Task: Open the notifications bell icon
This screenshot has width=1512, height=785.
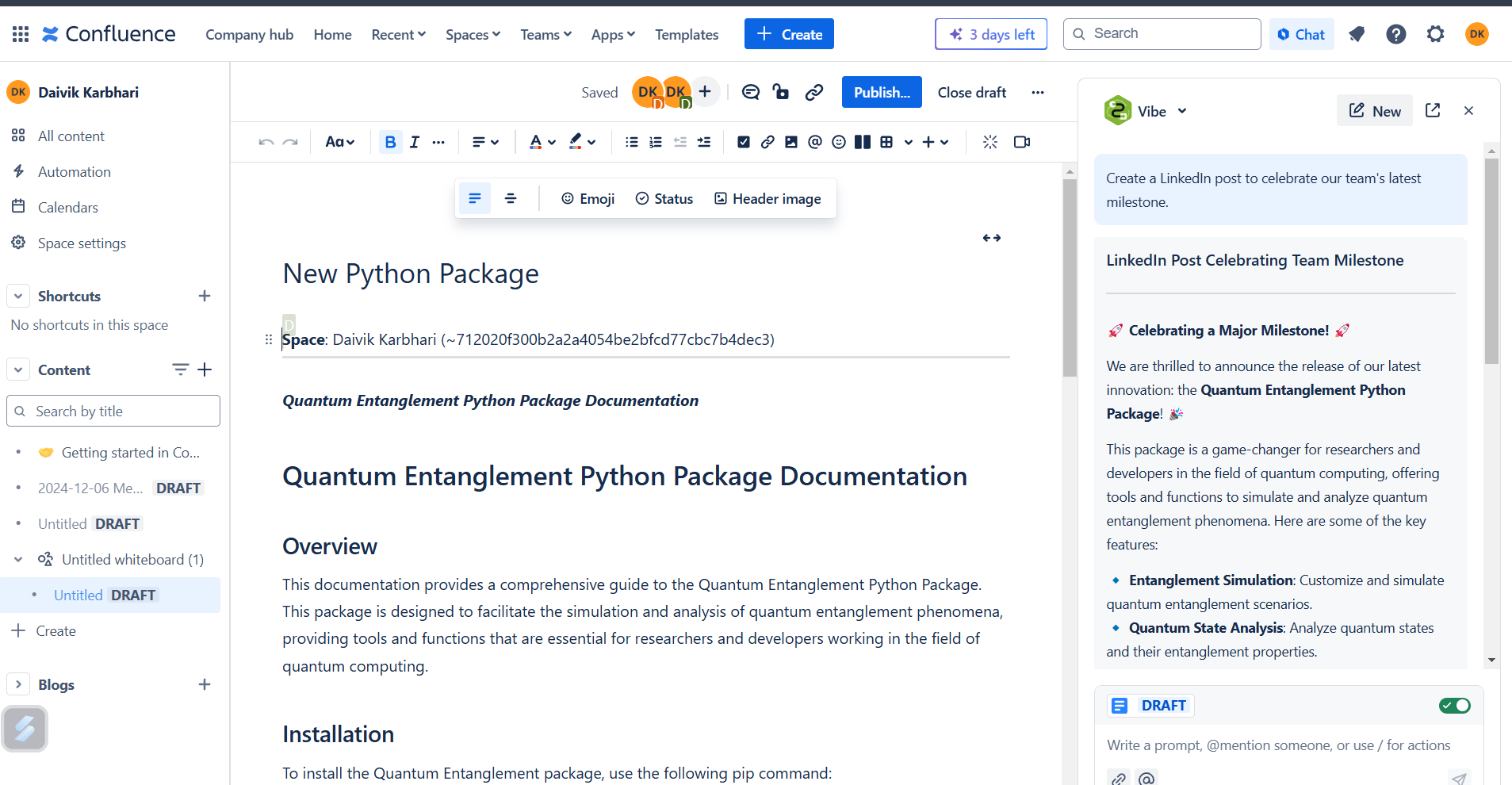Action: tap(1357, 34)
